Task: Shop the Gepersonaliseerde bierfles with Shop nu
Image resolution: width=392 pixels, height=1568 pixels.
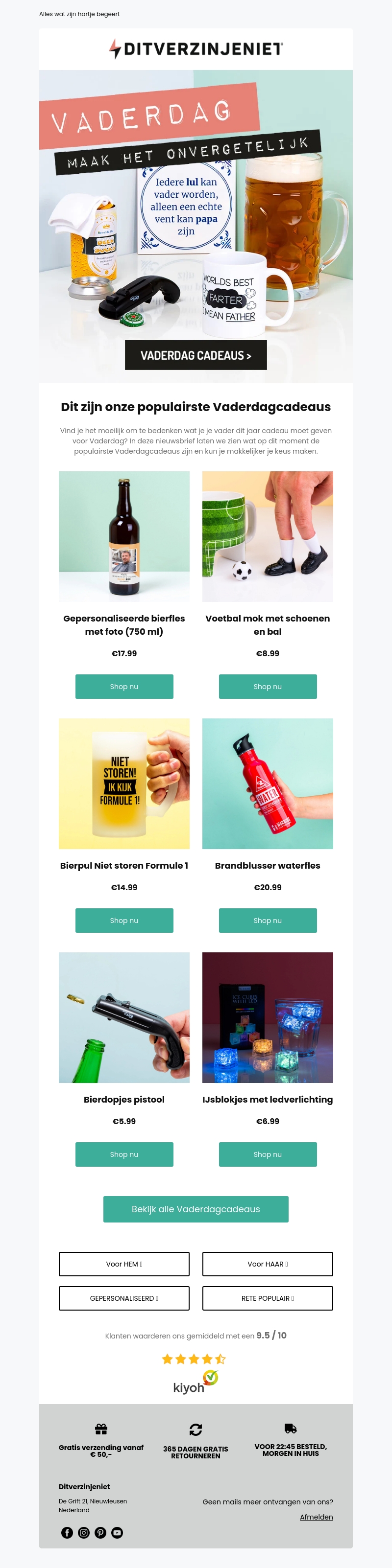Action: point(124,686)
